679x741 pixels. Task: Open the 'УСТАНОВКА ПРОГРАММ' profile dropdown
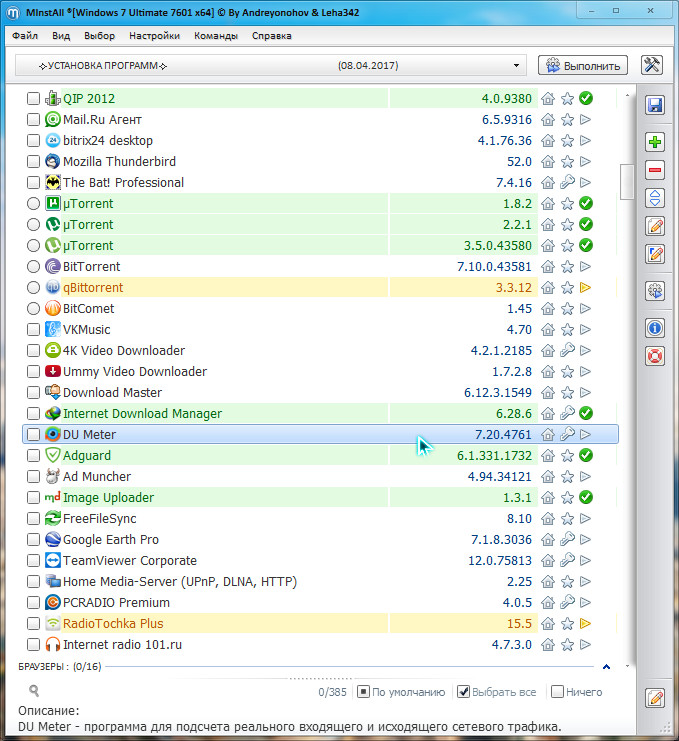click(271, 65)
